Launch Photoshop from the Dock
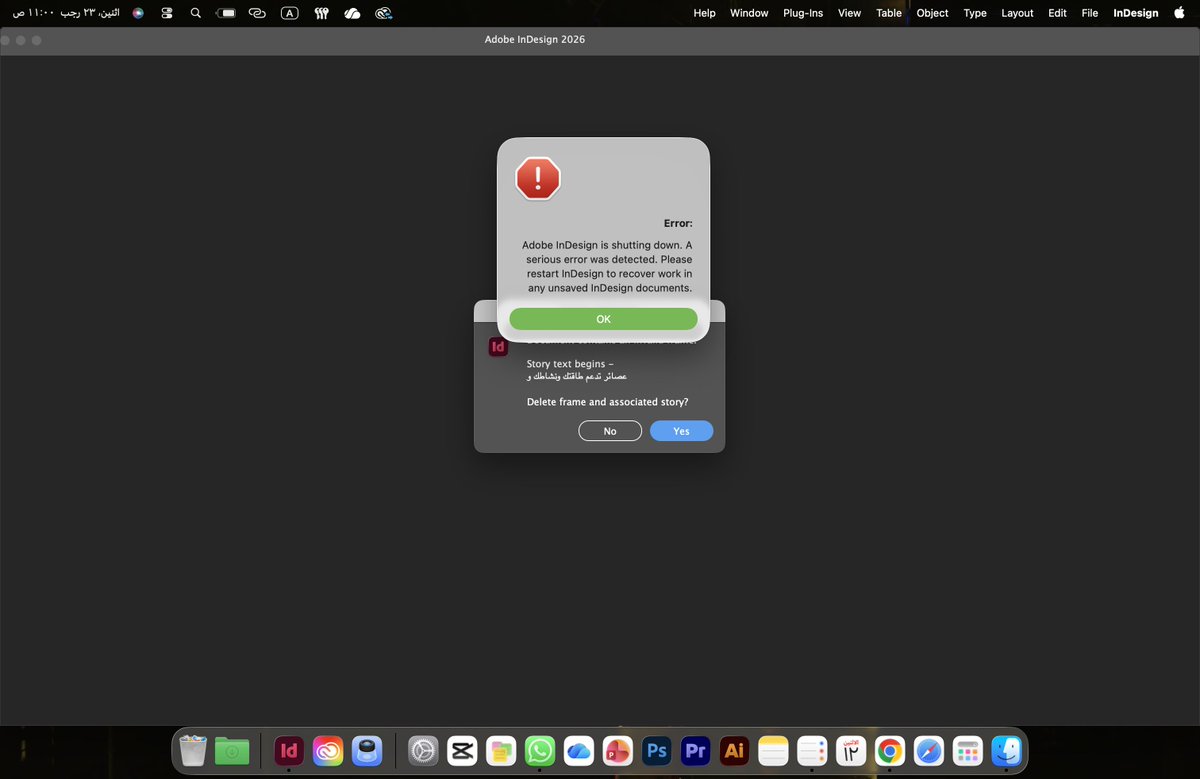Image resolution: width=1200 pixels, height=779 pixels. coord(657,750)
